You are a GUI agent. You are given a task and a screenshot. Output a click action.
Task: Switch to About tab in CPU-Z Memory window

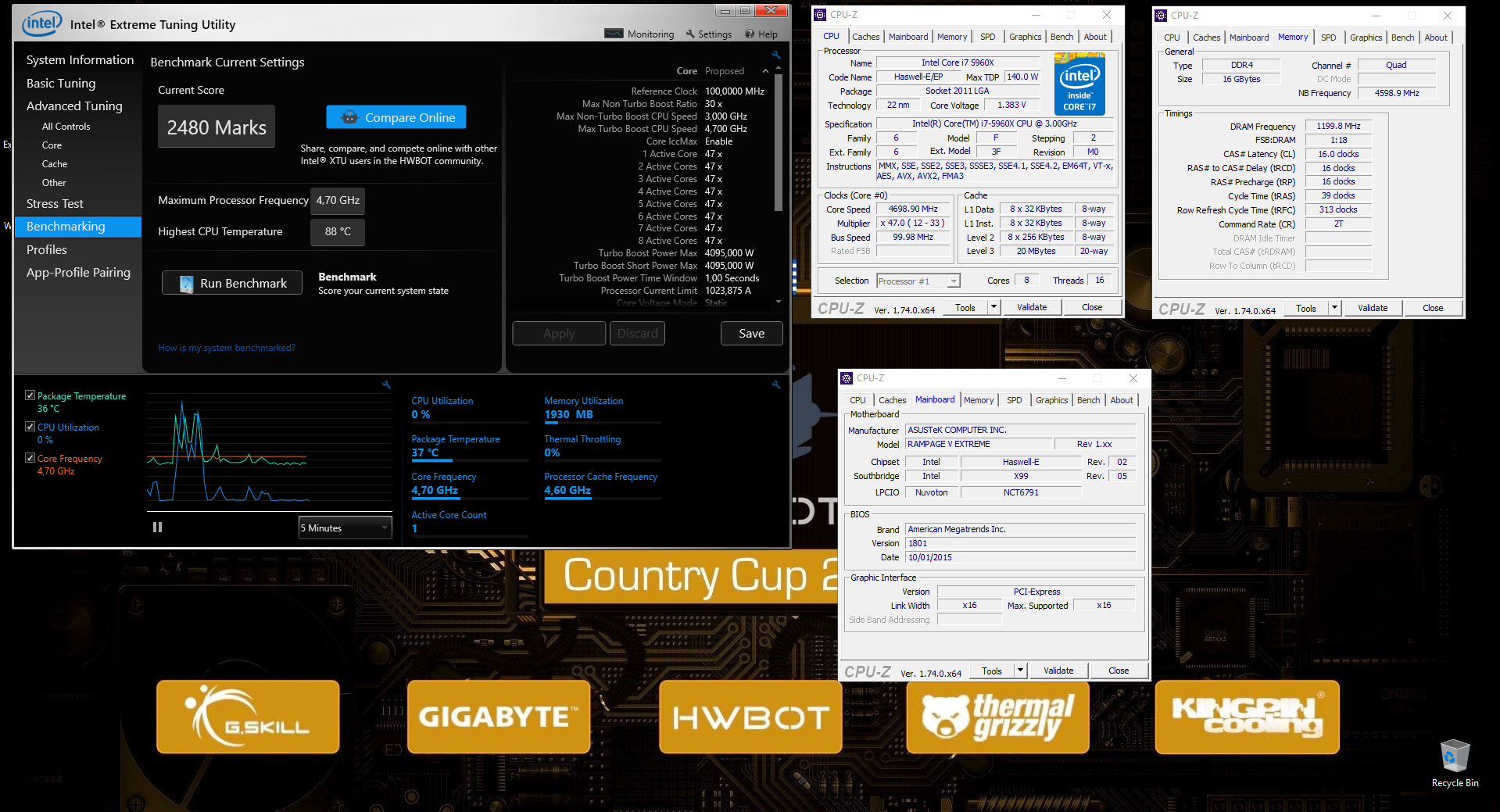point(1435,38)
